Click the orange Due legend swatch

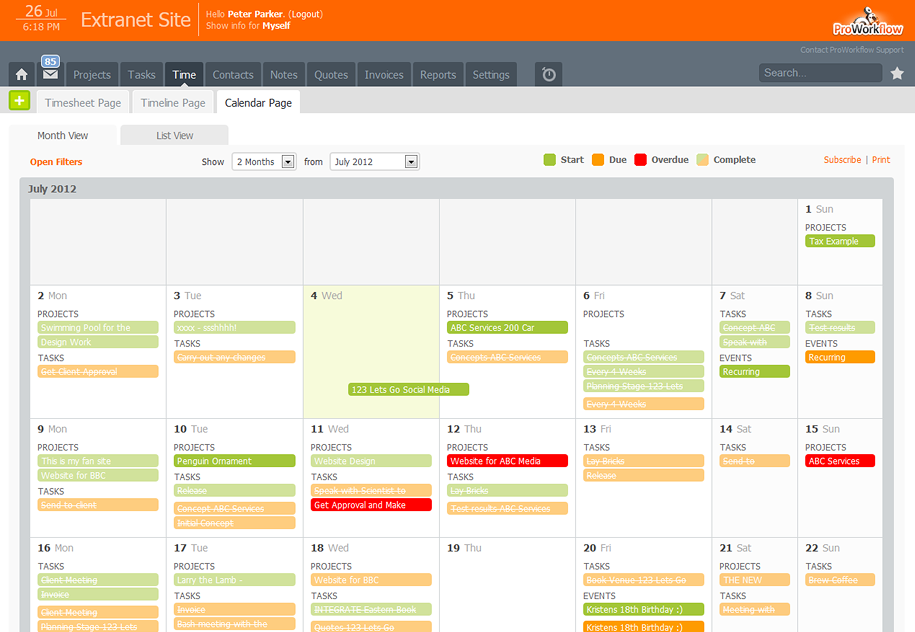[x=598, y=160]
